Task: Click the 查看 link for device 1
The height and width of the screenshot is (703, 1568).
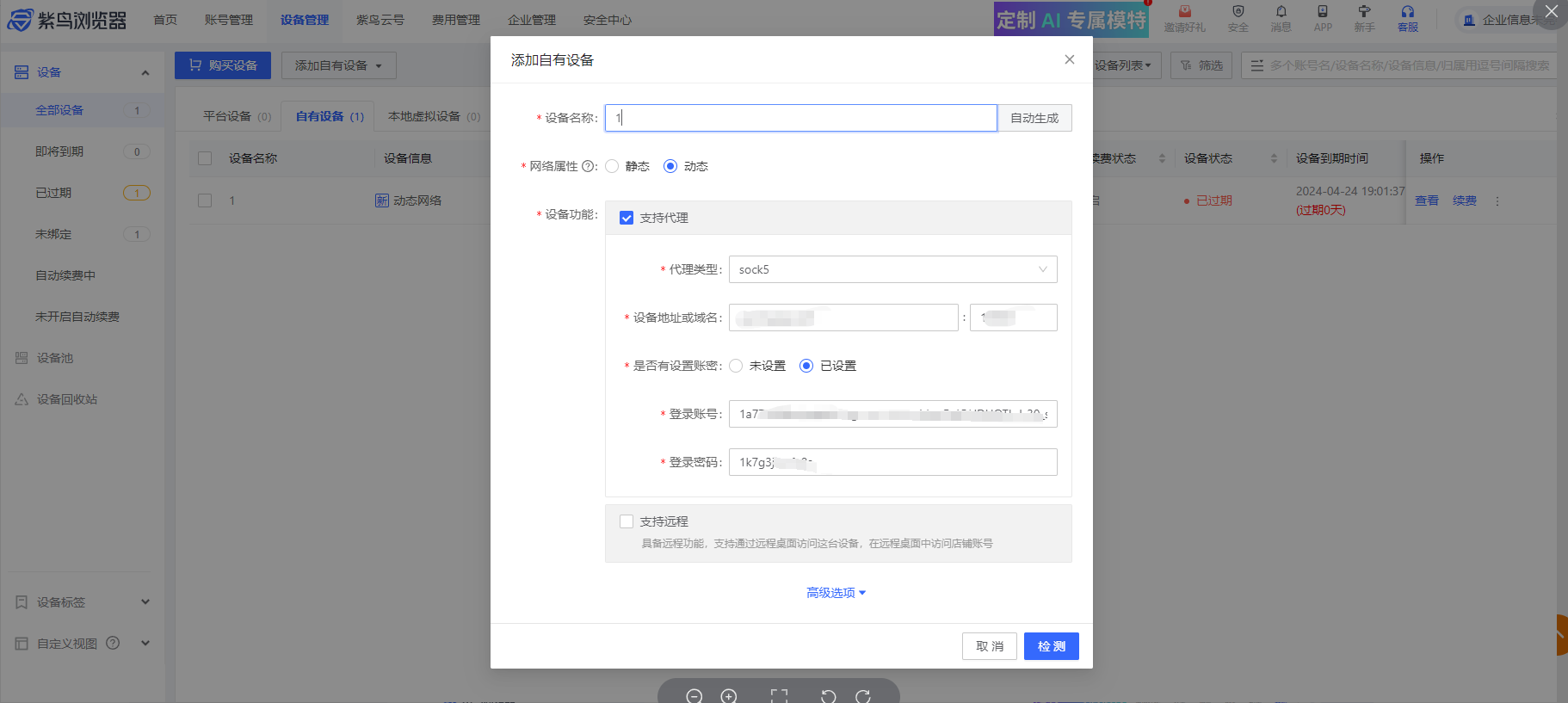Action: point(1427,200)
